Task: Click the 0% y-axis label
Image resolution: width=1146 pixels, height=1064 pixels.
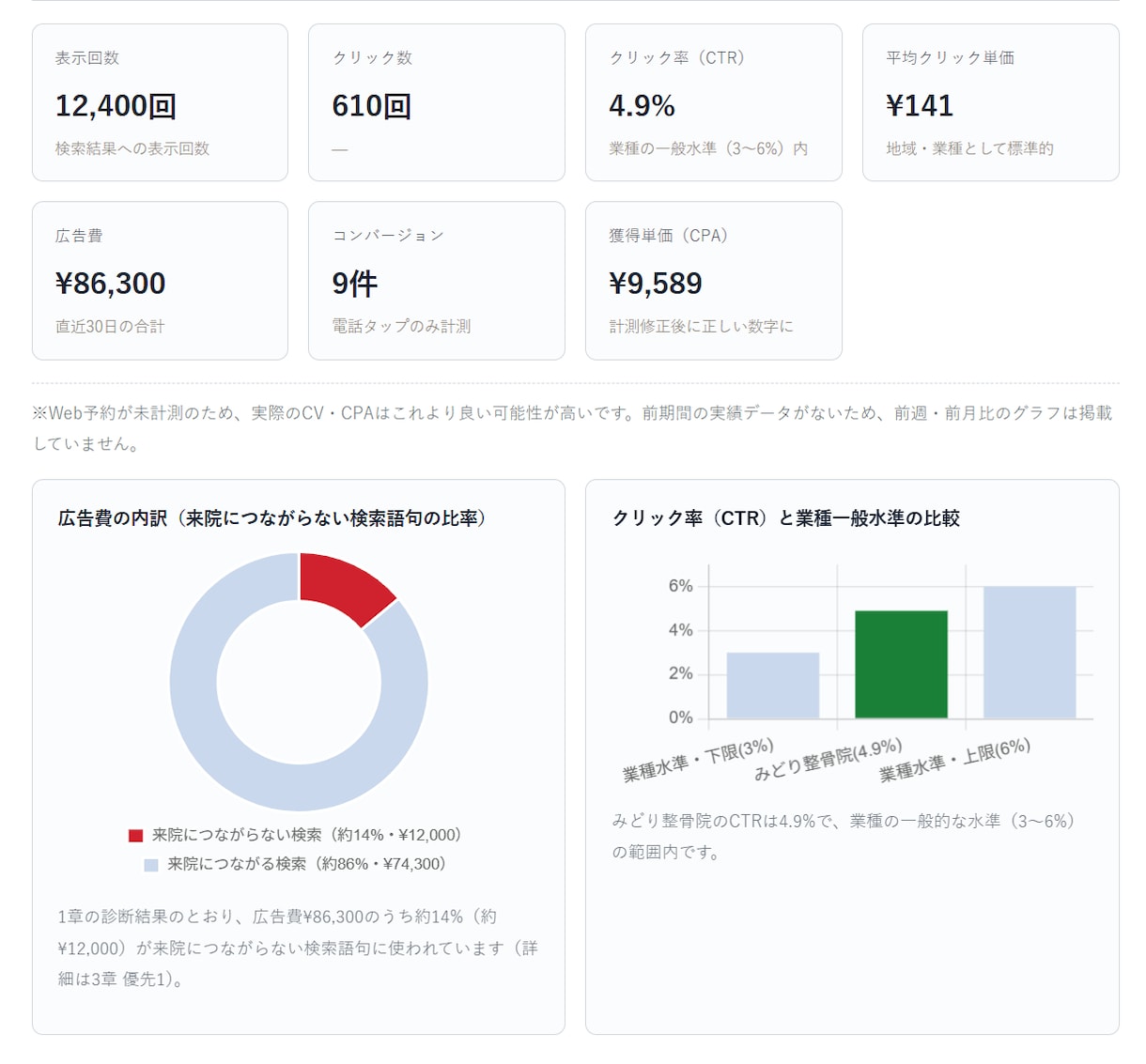Action: click(x=680, y=717)
